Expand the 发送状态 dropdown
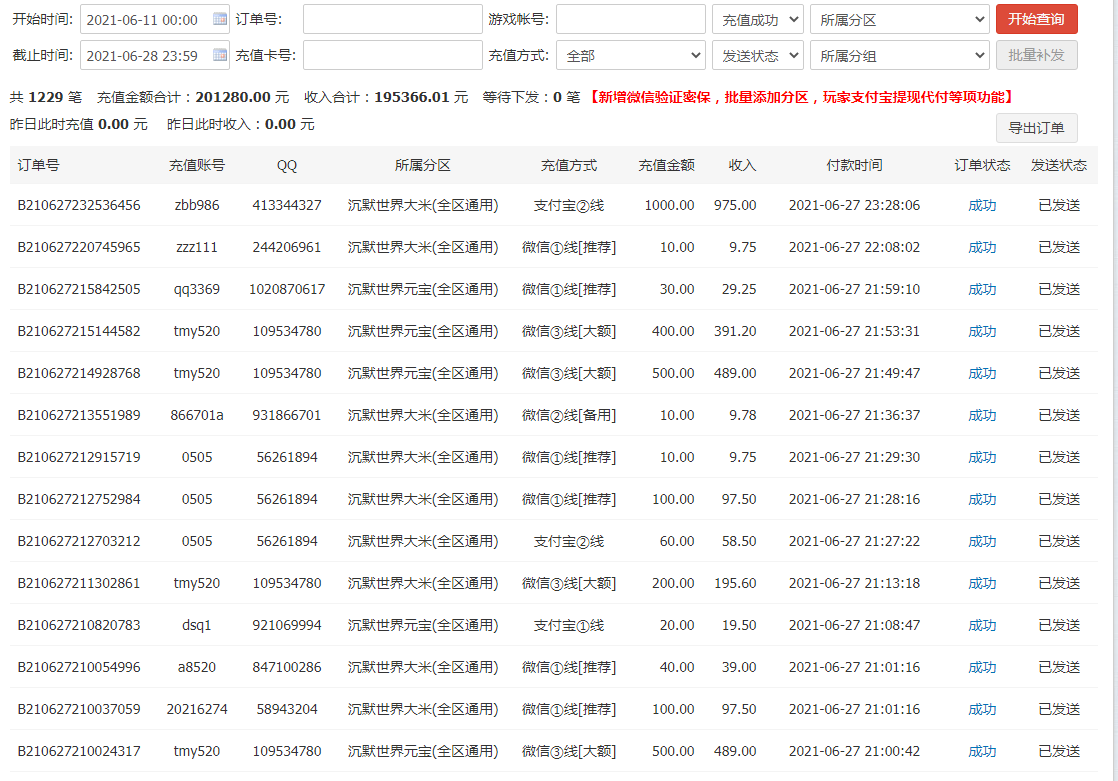1118x781 pixels. 758,55
